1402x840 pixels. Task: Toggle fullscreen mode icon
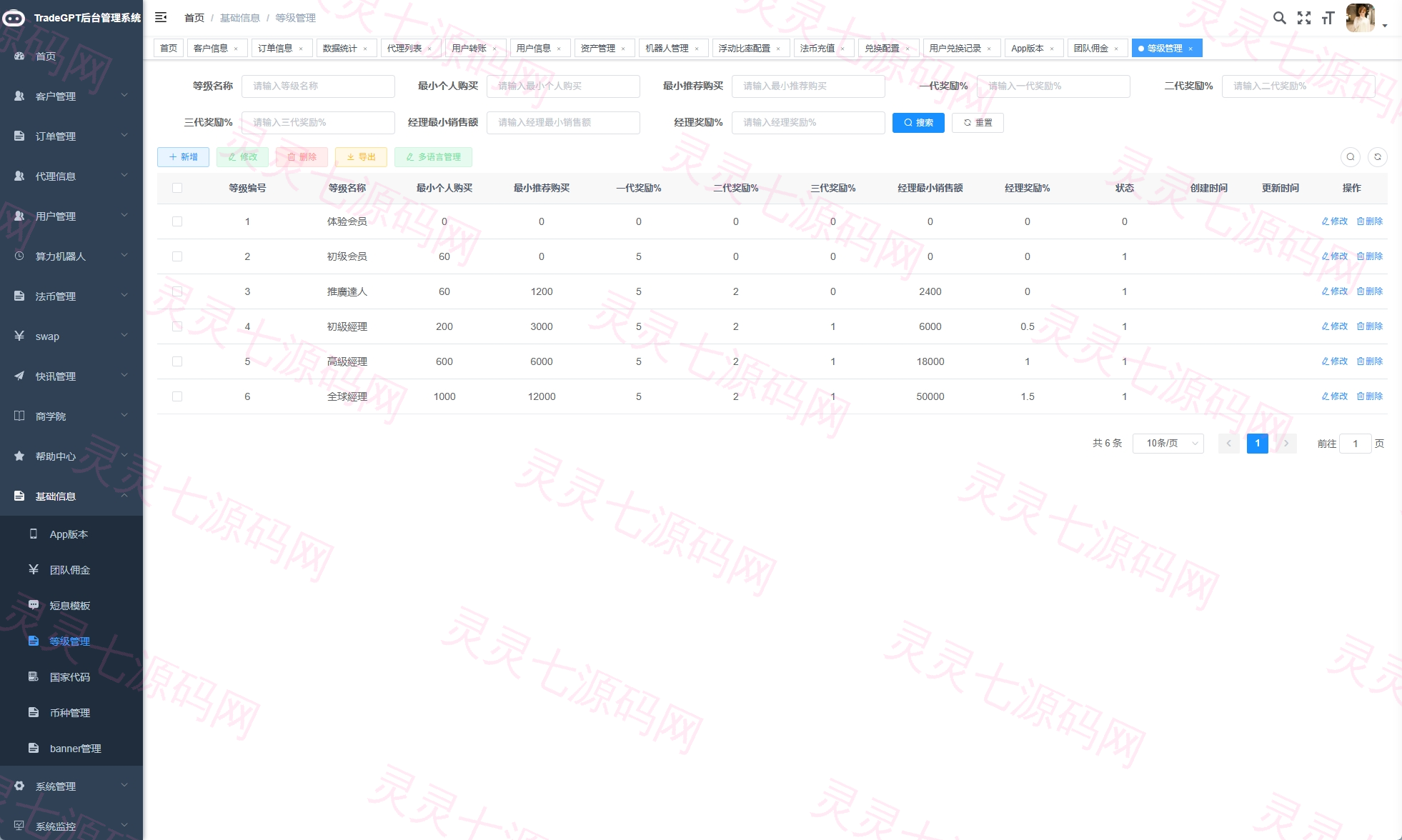pyautogui.click(x=1304, y=18)
